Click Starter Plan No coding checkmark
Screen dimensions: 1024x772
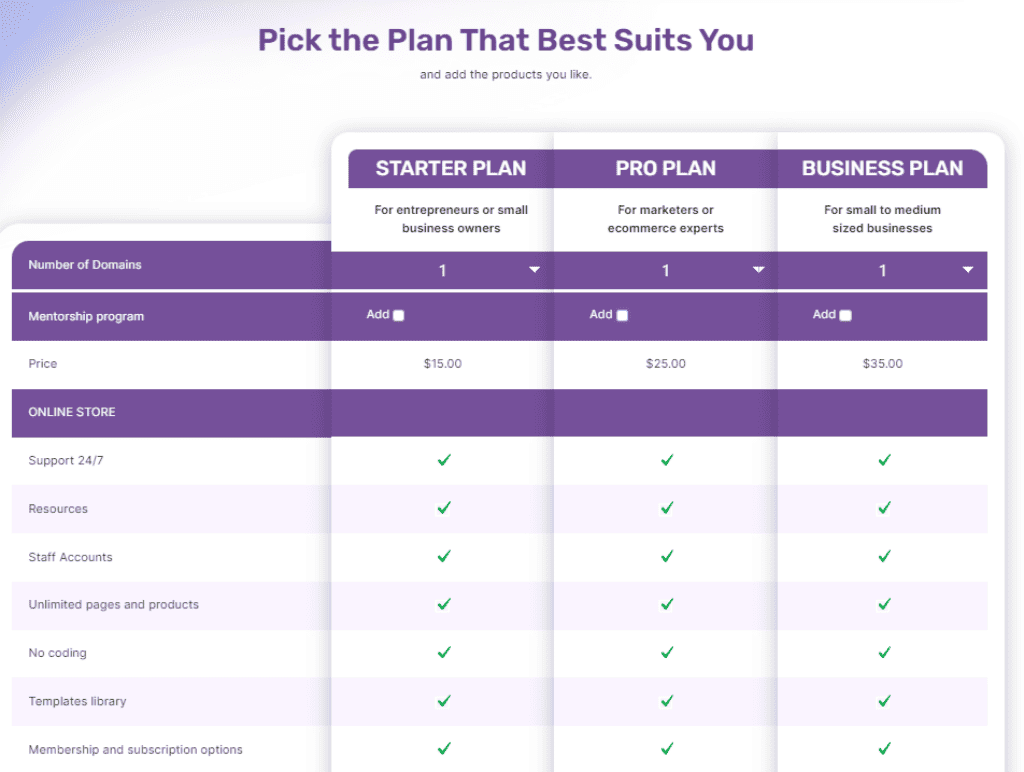pos(444,652)
